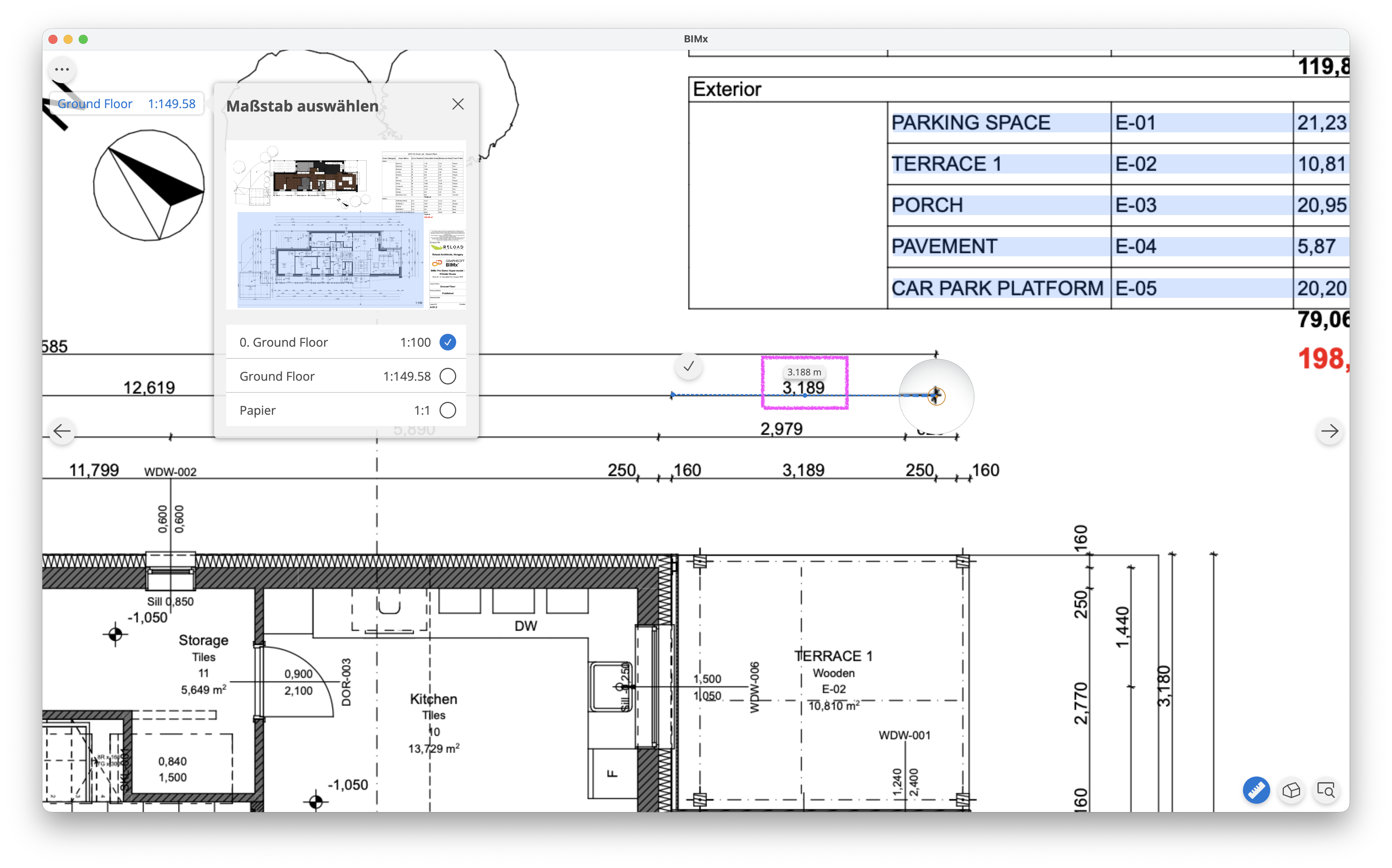Close the Maßstab auswählen popup
This screenshot has height=868, width=1392.
458,104
